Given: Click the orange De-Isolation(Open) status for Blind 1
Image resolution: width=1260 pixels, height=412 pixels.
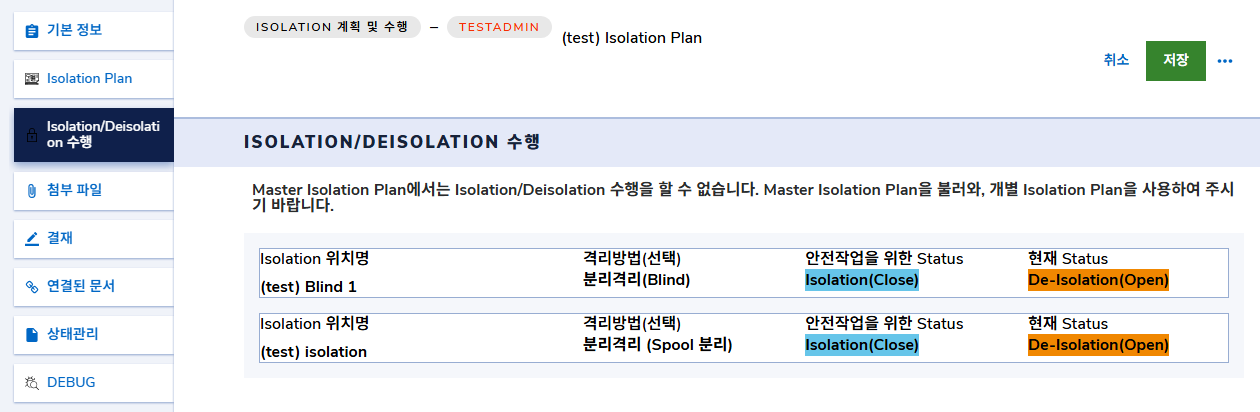Looking at the screenshot, I should pos(1097,280).
